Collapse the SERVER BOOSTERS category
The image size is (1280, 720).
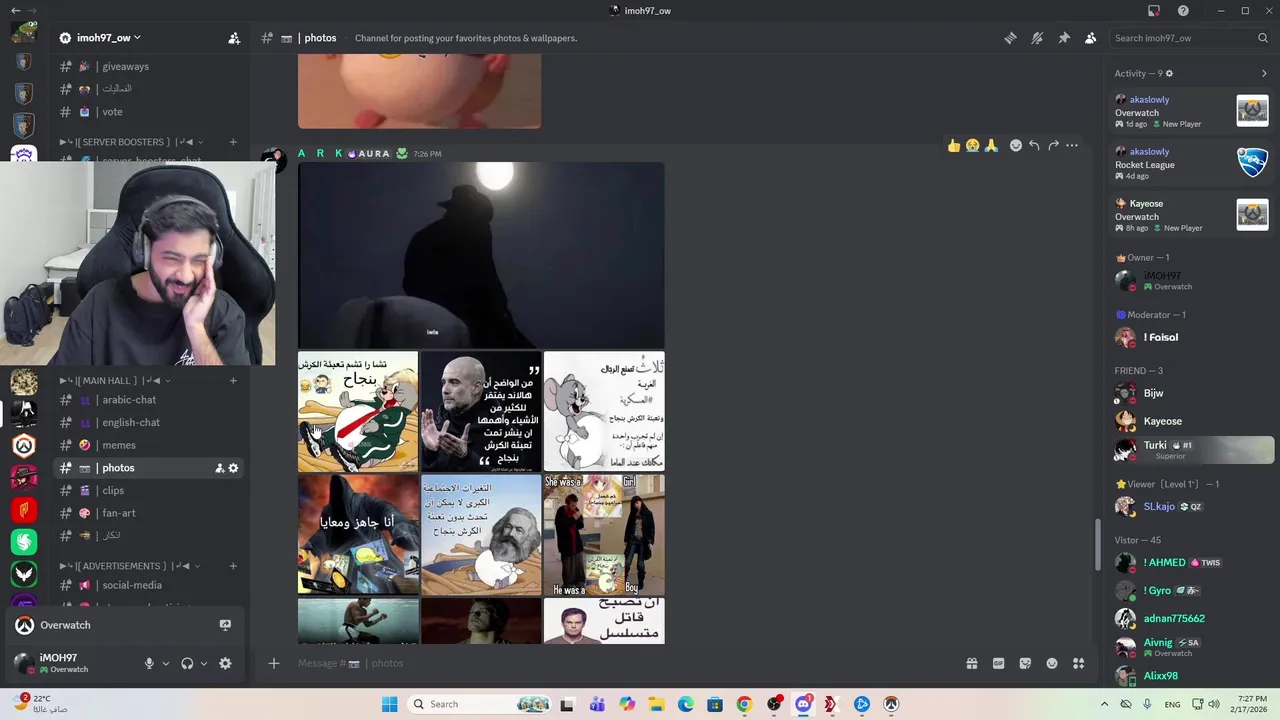[132, 142]
